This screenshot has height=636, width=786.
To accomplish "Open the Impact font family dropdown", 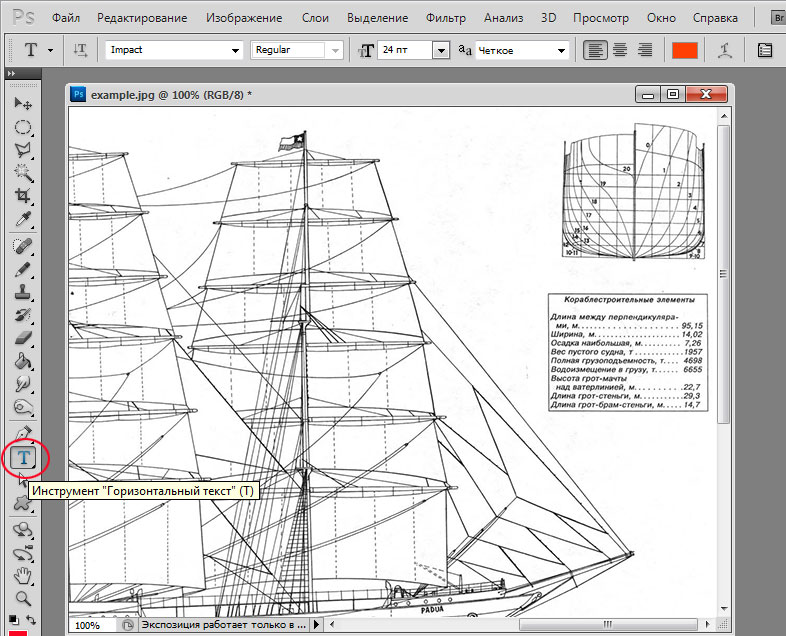I will (236, 50).
